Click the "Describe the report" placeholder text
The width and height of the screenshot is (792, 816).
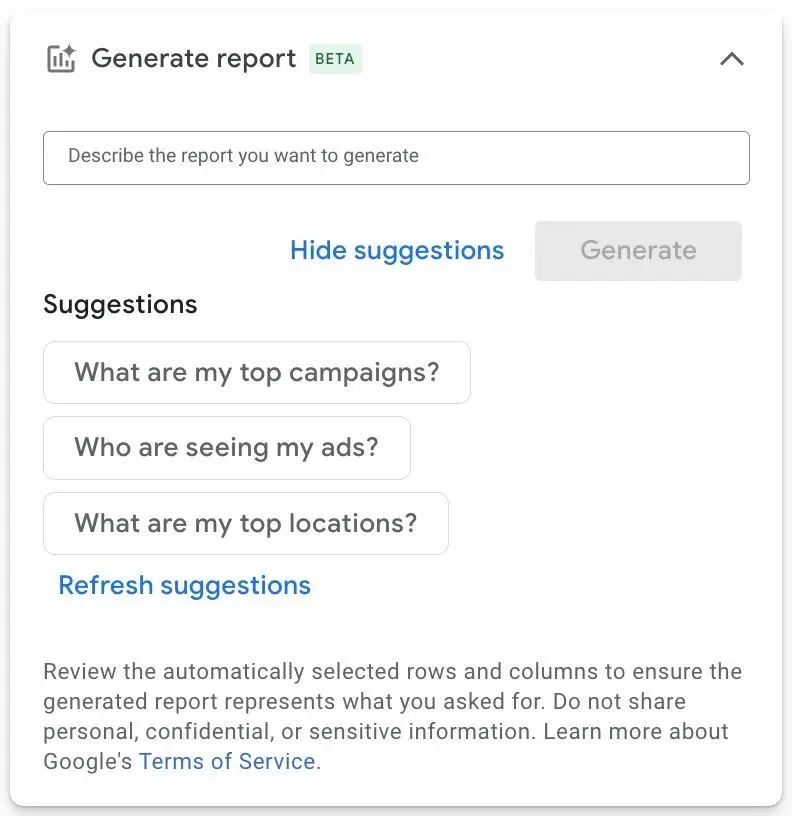coord(243,156)
